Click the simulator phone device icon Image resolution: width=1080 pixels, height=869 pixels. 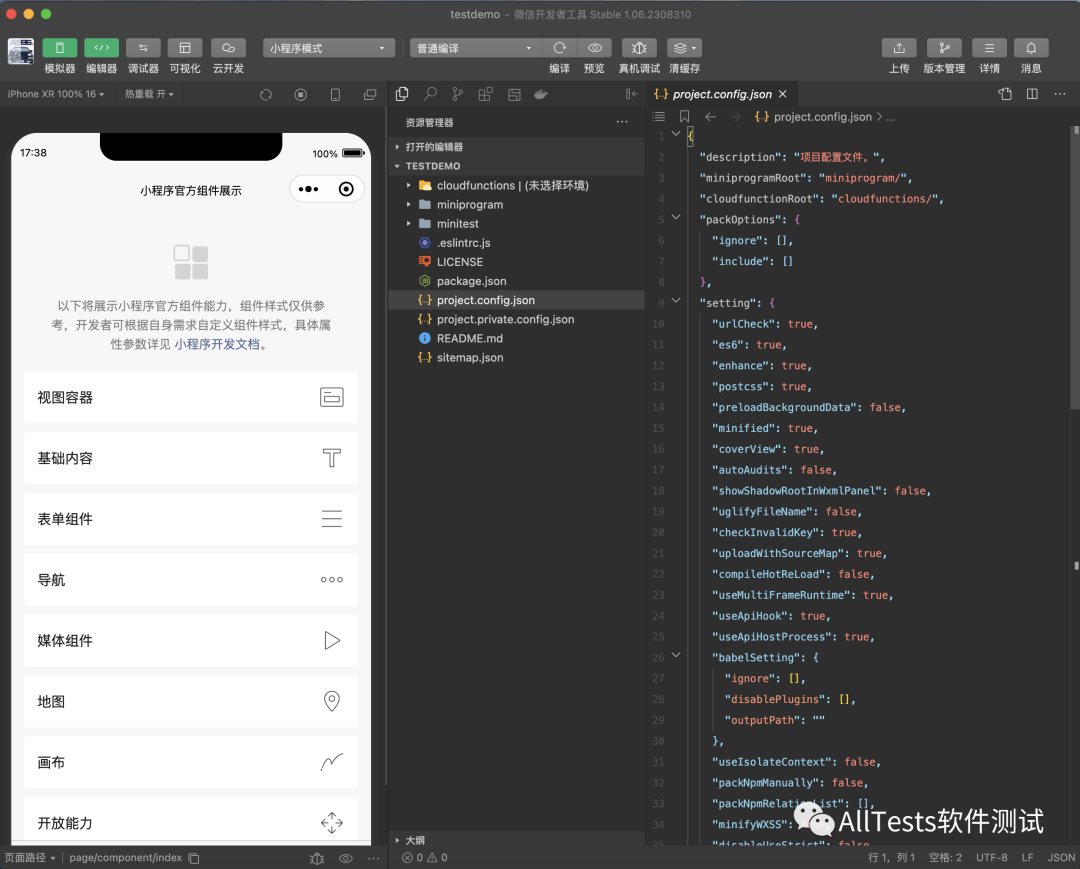pos(335,94)
